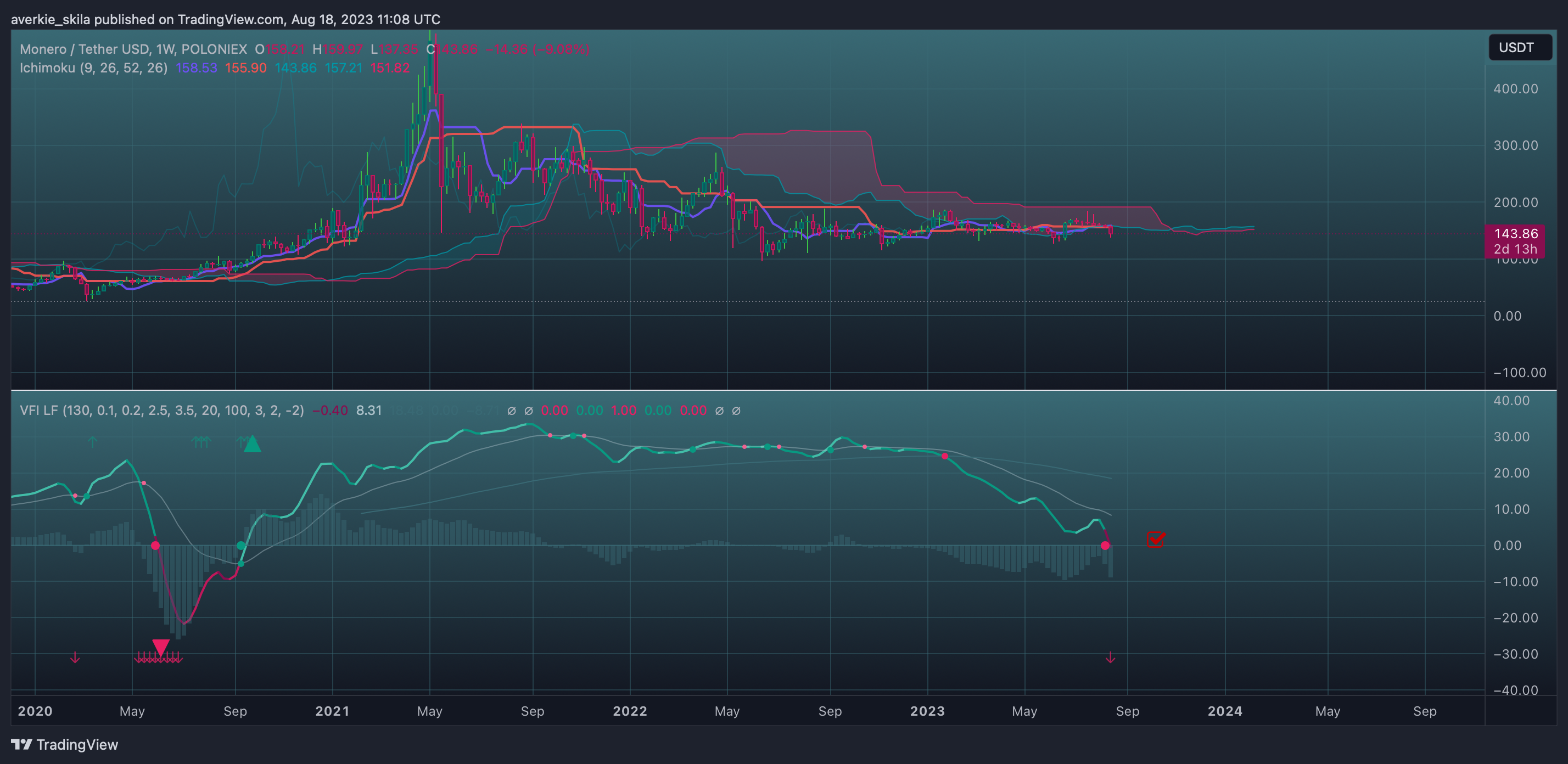Click Ichimoku legend value 151.82
Image resolution: width=1568 pixels, height=764 pixels.
[390, 68]
